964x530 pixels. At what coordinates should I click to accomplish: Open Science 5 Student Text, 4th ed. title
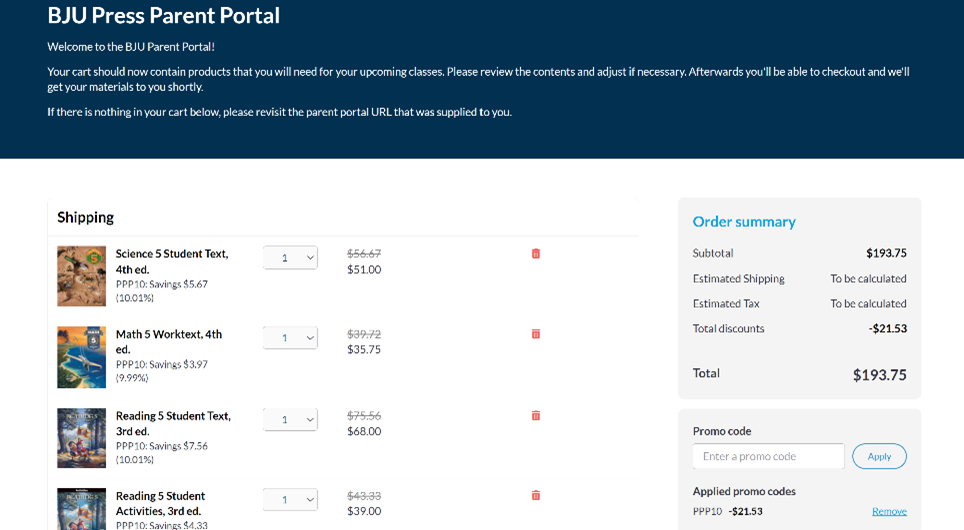pos(172,261)
